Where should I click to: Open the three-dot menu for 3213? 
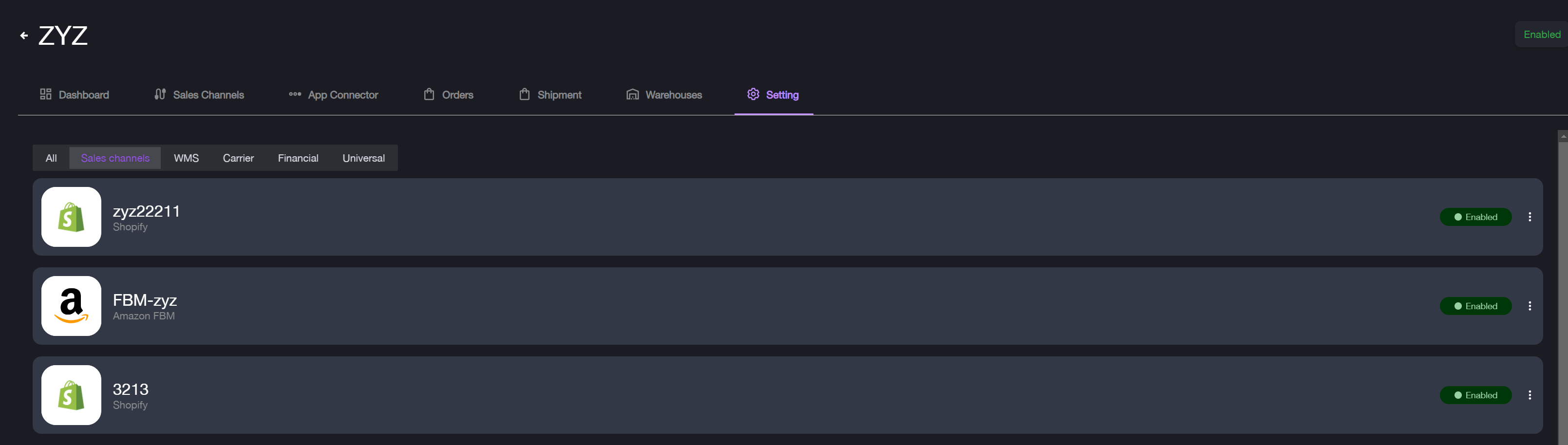1530,396
